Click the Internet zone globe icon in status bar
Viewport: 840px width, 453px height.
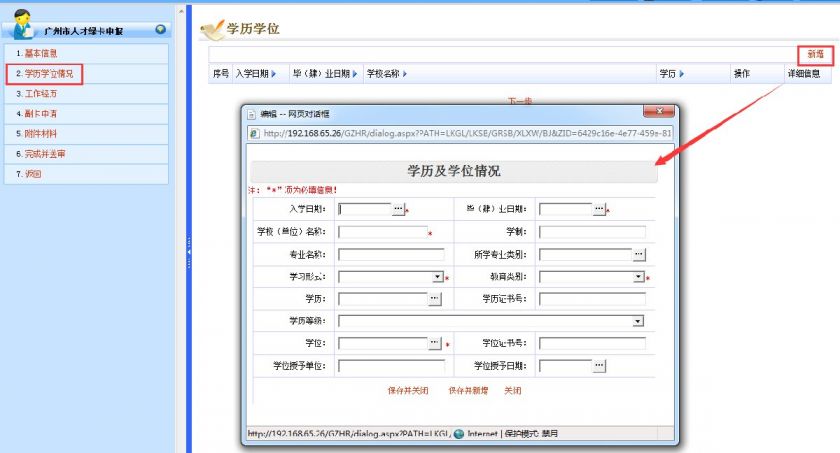click(x=459, y=434)
